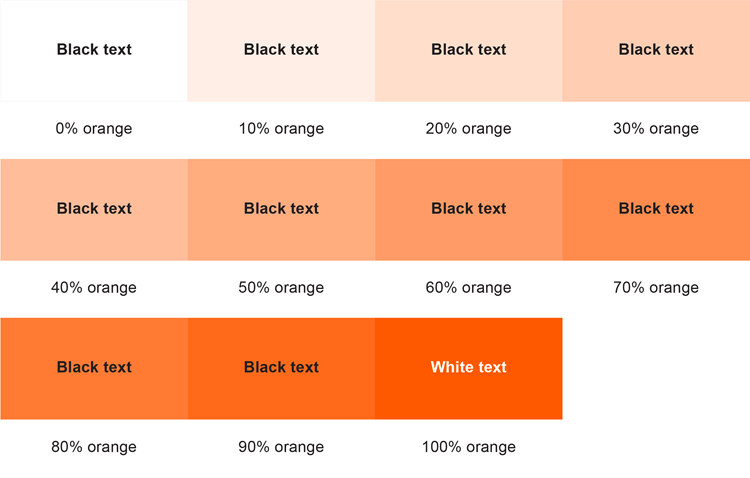The image size is (750, 478).
Task: Select the '70% orange' label text
Action: click(x=656, y=288)
